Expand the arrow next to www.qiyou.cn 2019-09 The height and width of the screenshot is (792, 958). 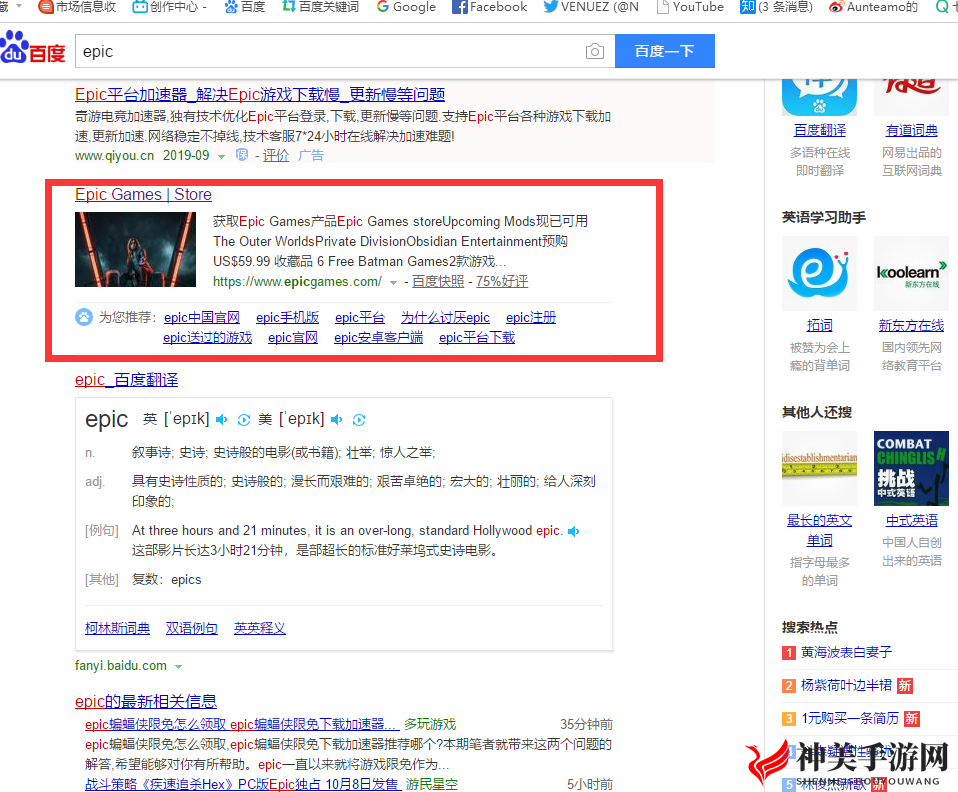click(x=221, y=156)
